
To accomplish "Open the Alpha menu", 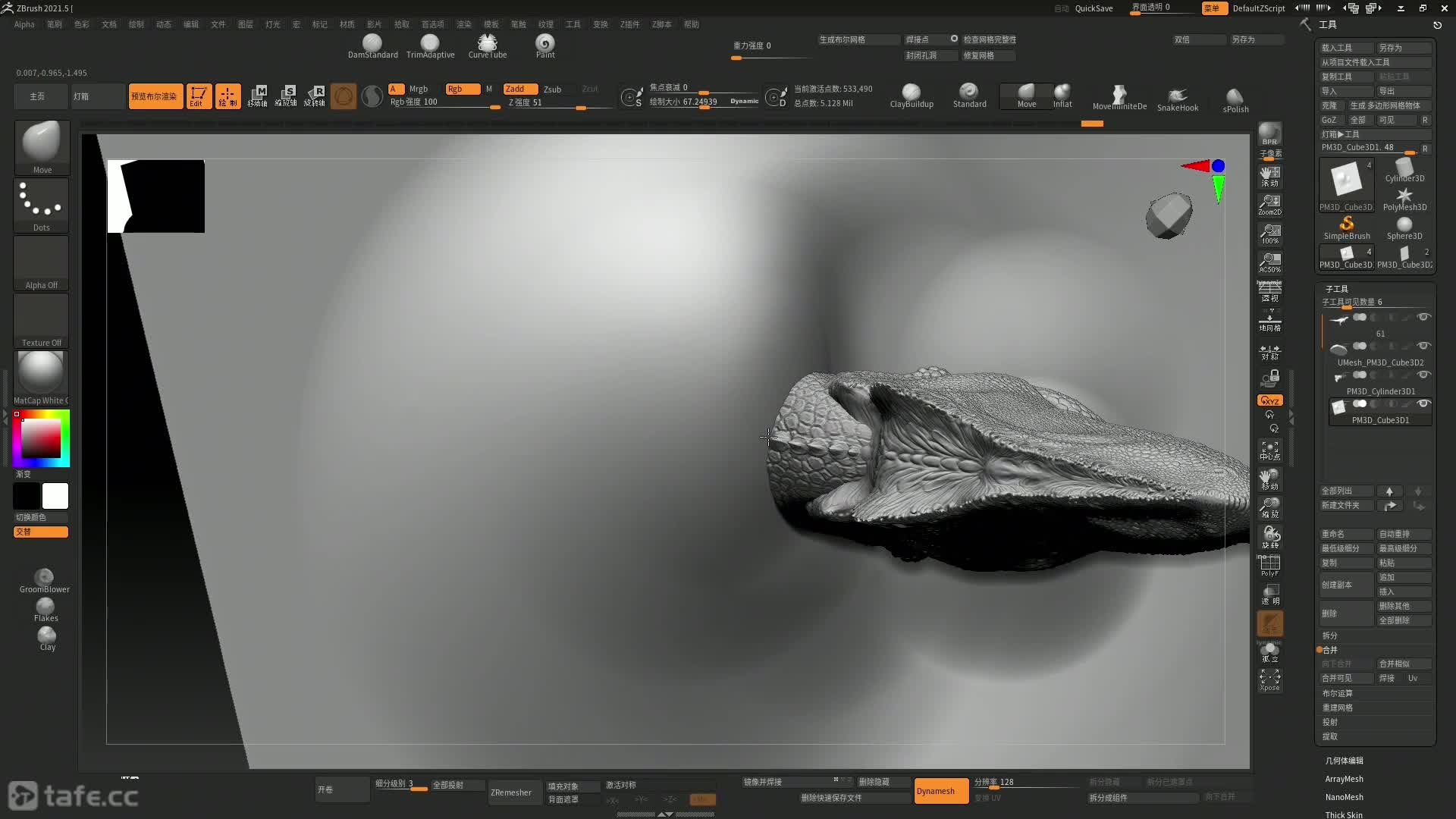I will pyautogui.click(x=24, y=24).
